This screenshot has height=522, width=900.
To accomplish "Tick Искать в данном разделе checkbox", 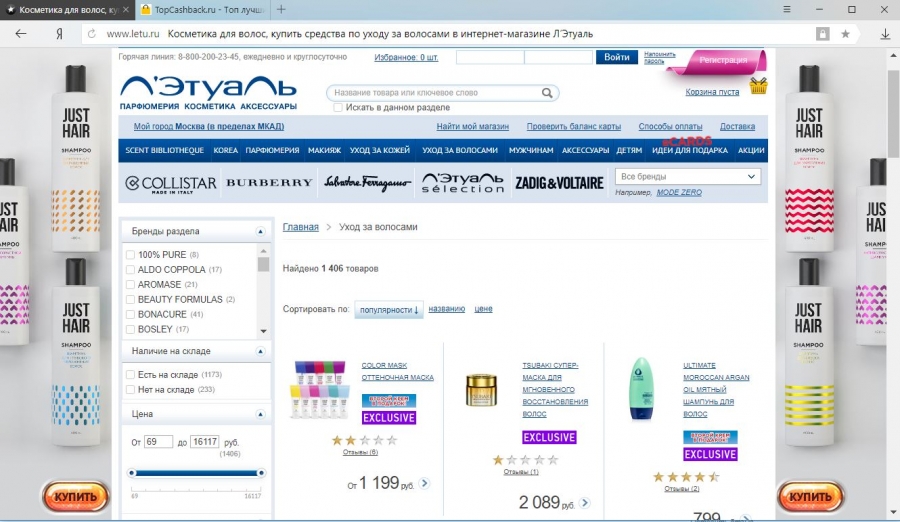I will click(338, 107).
